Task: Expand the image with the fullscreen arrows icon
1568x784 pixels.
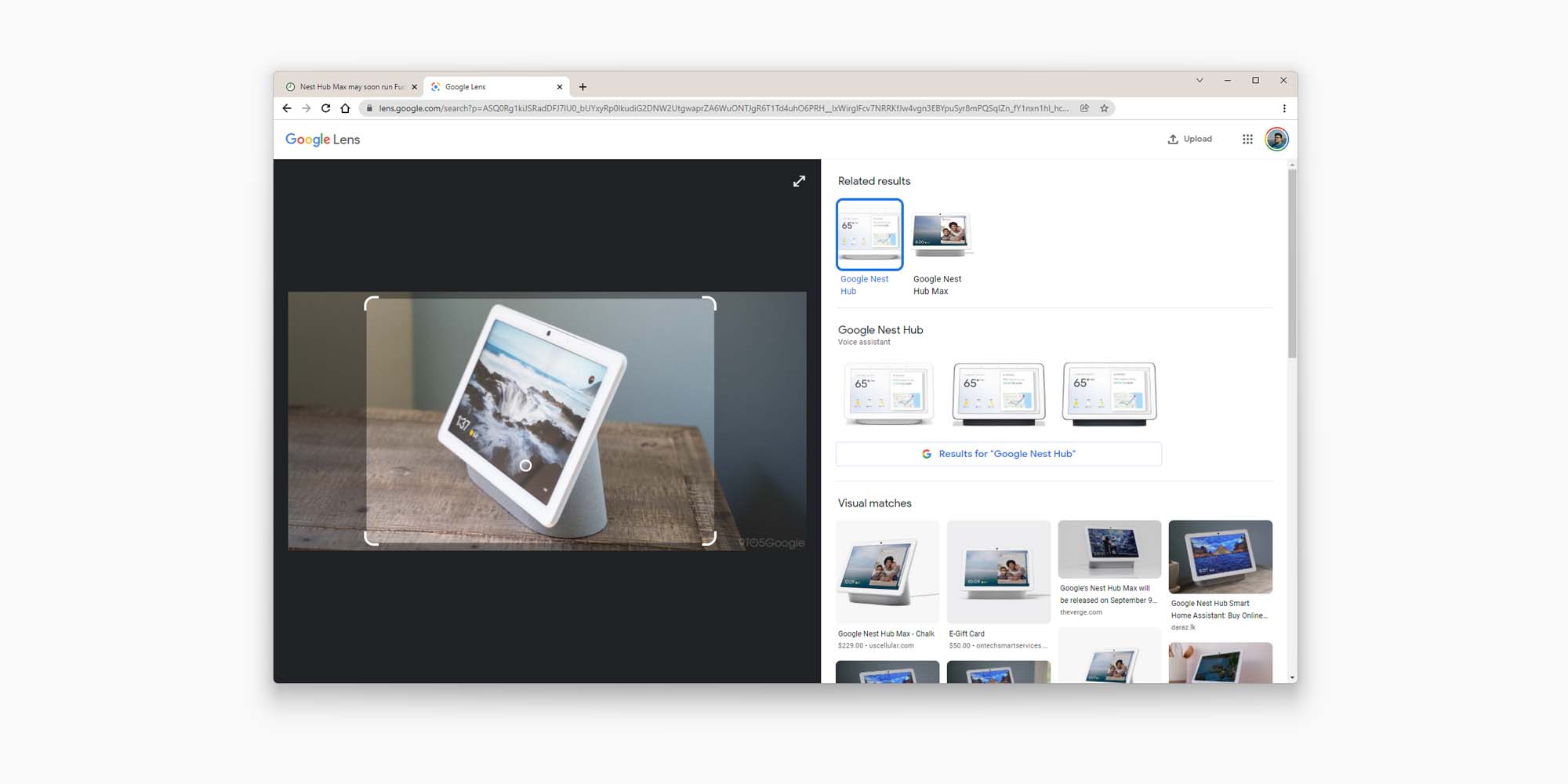Action: pos(799,181)
